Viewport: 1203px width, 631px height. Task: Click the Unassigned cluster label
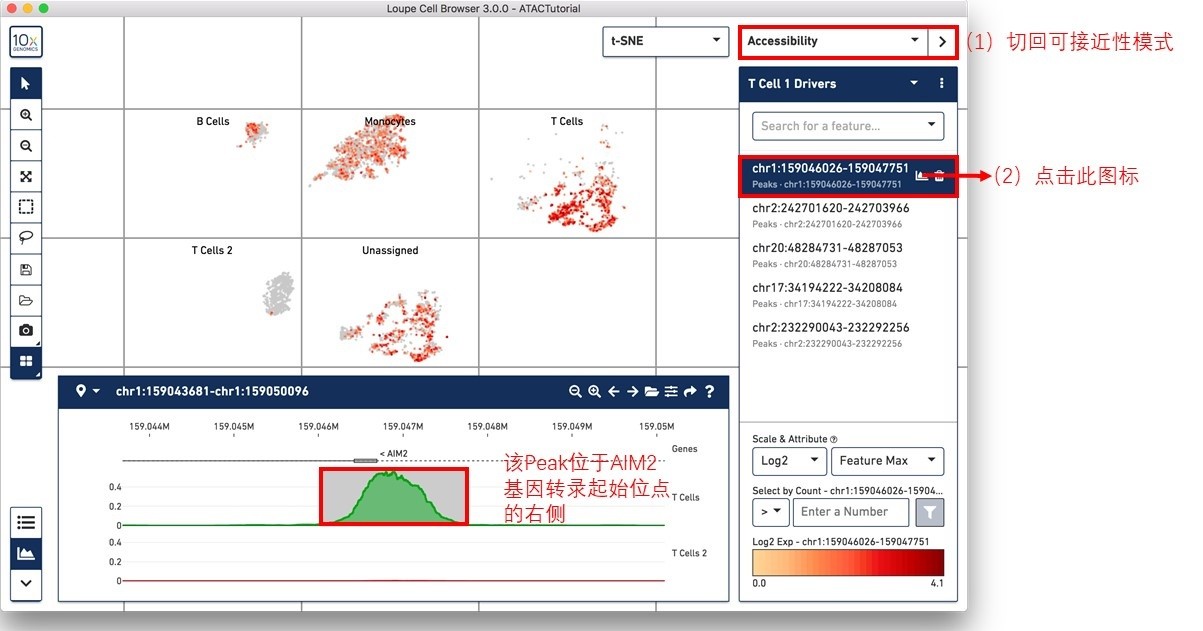390,250
